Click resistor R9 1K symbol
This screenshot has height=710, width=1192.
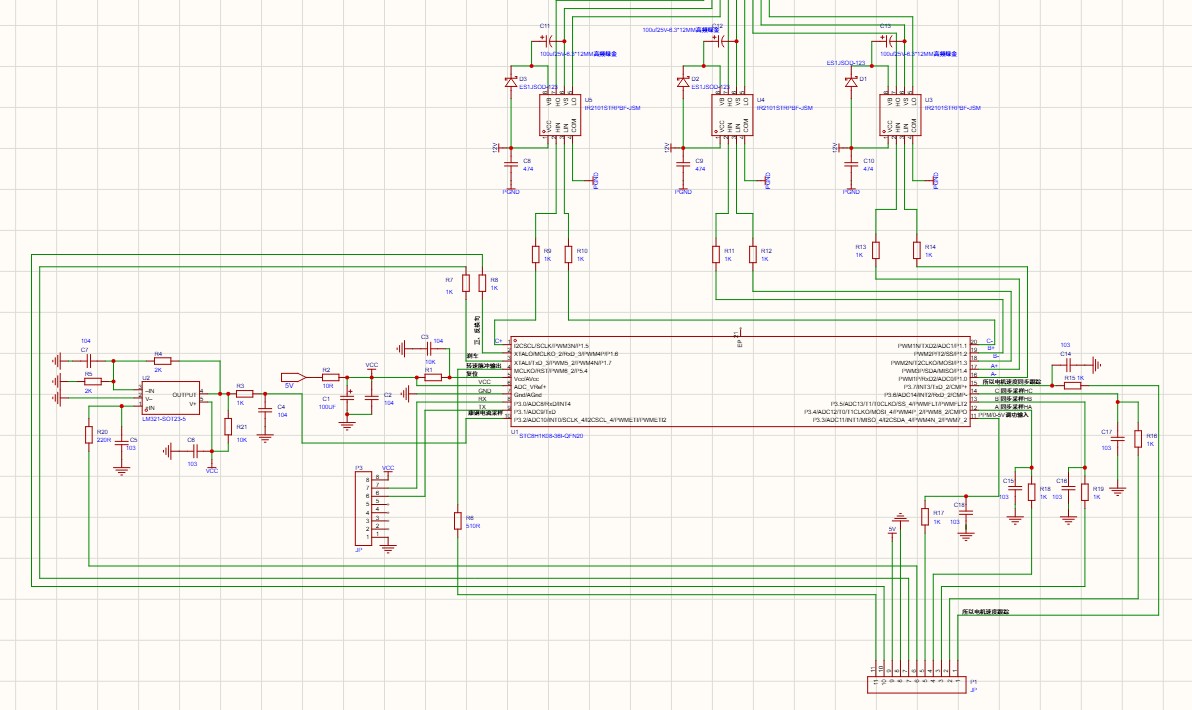(x=536, y=255)
